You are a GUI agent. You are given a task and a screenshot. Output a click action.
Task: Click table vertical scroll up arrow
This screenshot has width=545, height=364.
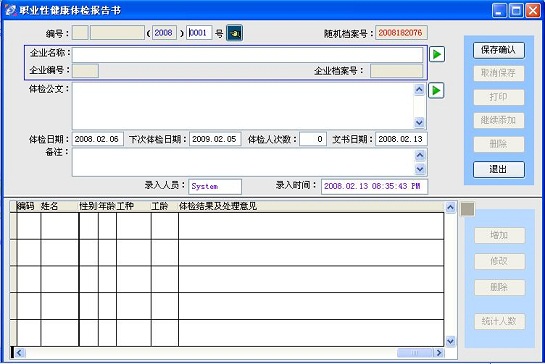point(450,208)
